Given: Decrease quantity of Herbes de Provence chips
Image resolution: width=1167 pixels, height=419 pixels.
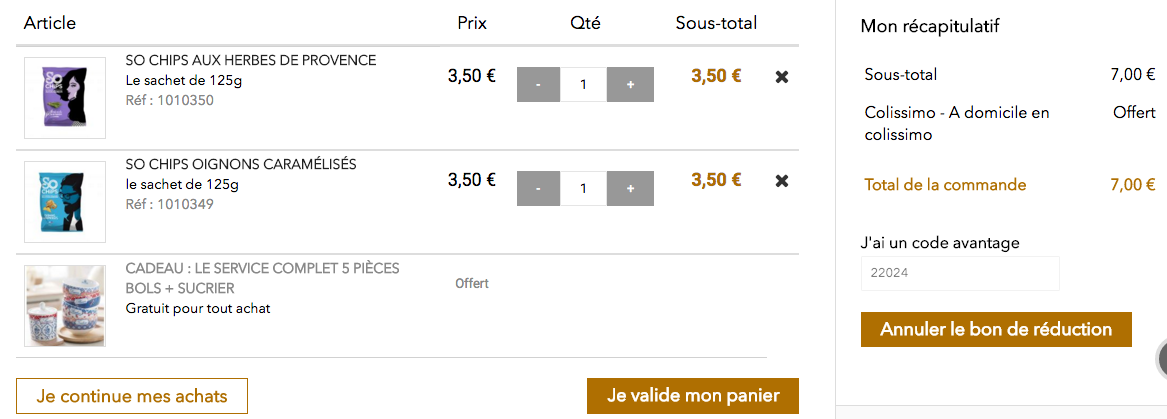Looking at the screenshot, I should (539, 85).
